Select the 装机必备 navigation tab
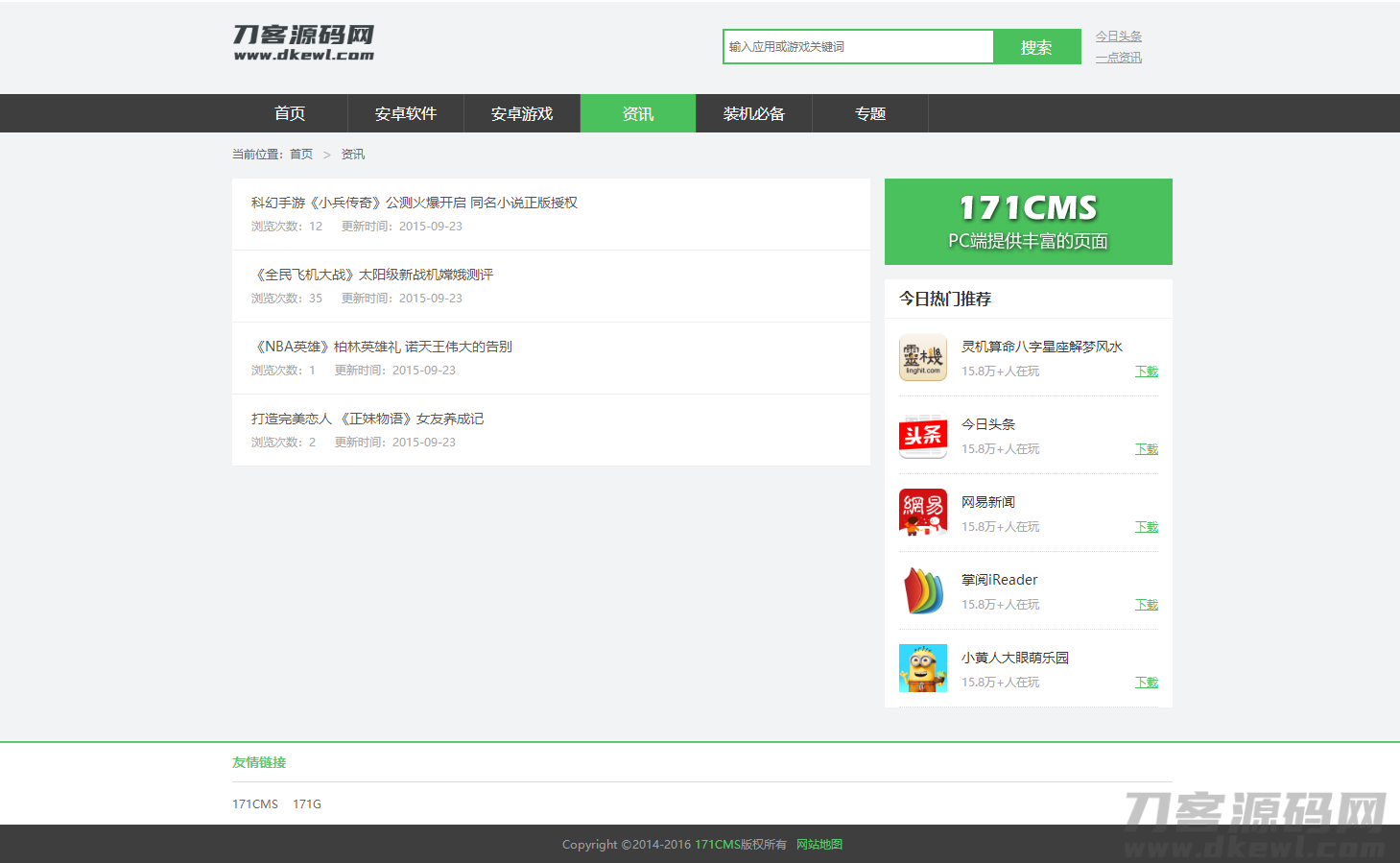 pyautogui.click(x=754, y=113)
